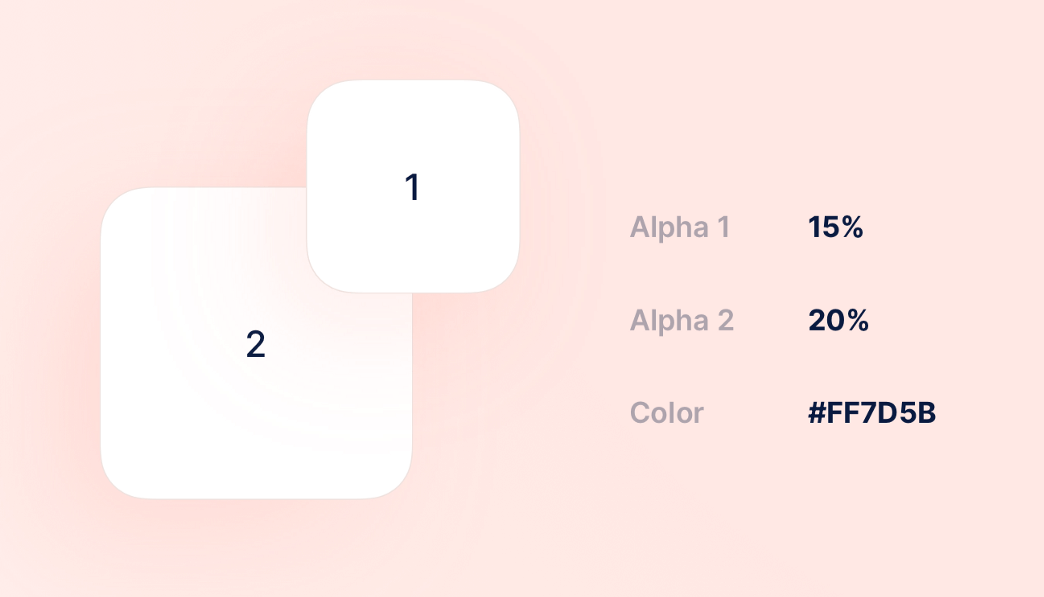Click the Alpha 1 label

680,228
